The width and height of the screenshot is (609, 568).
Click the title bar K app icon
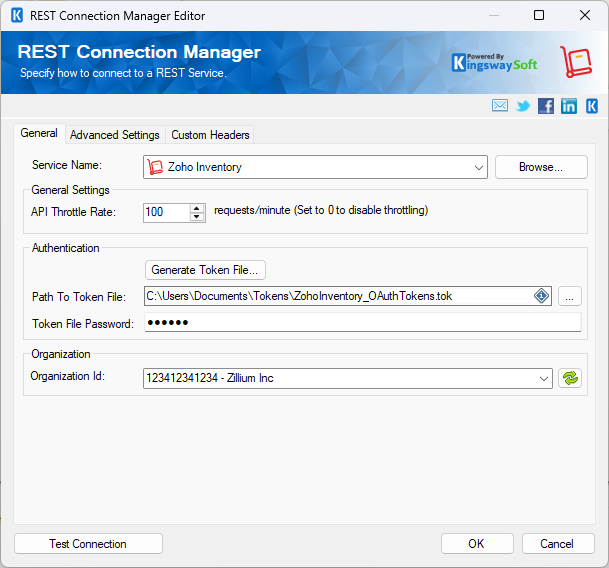point(17,16)
